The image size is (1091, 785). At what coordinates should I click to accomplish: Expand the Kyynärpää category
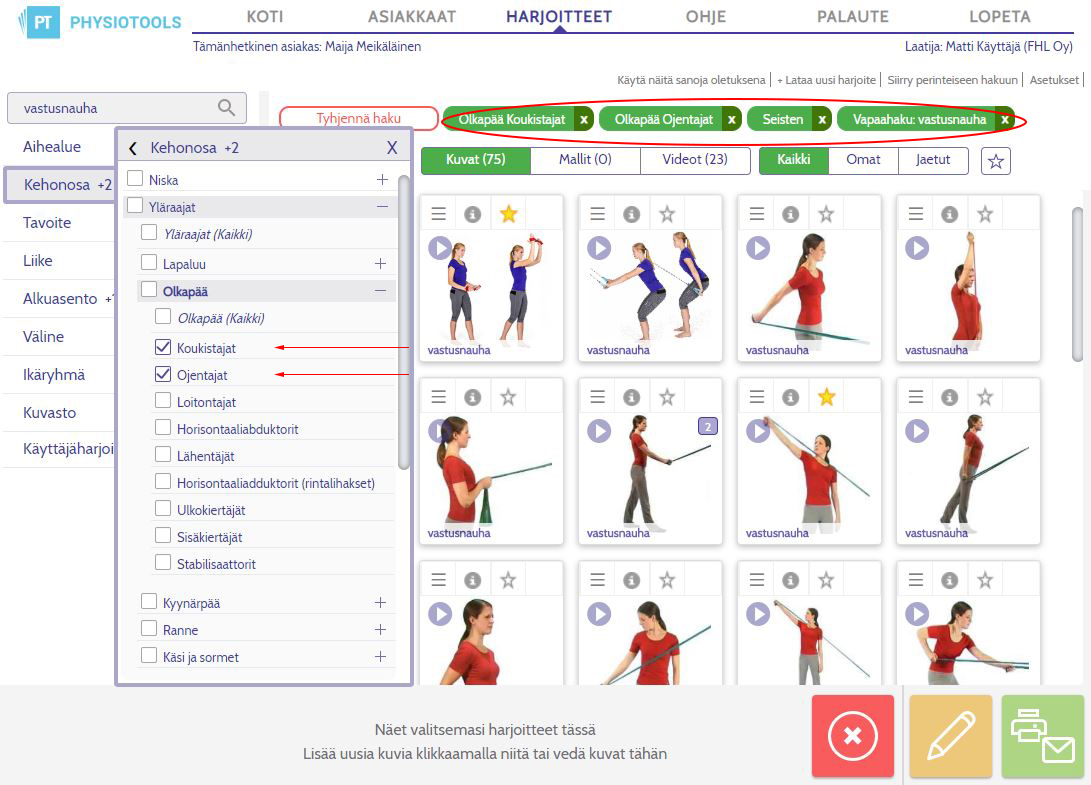(x=381, y=603)
